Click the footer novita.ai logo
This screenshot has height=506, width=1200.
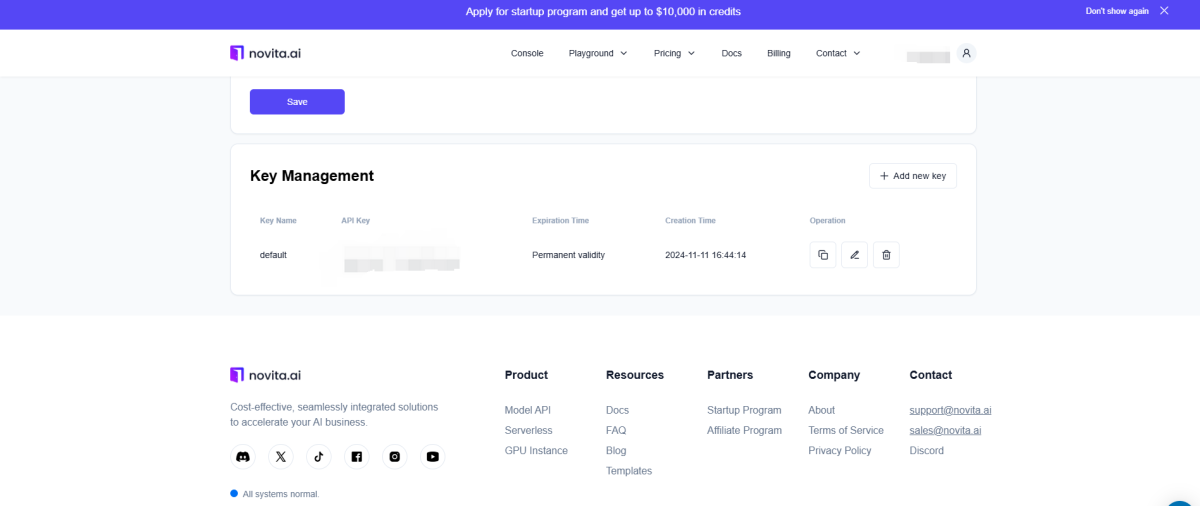tap(265, 375)
